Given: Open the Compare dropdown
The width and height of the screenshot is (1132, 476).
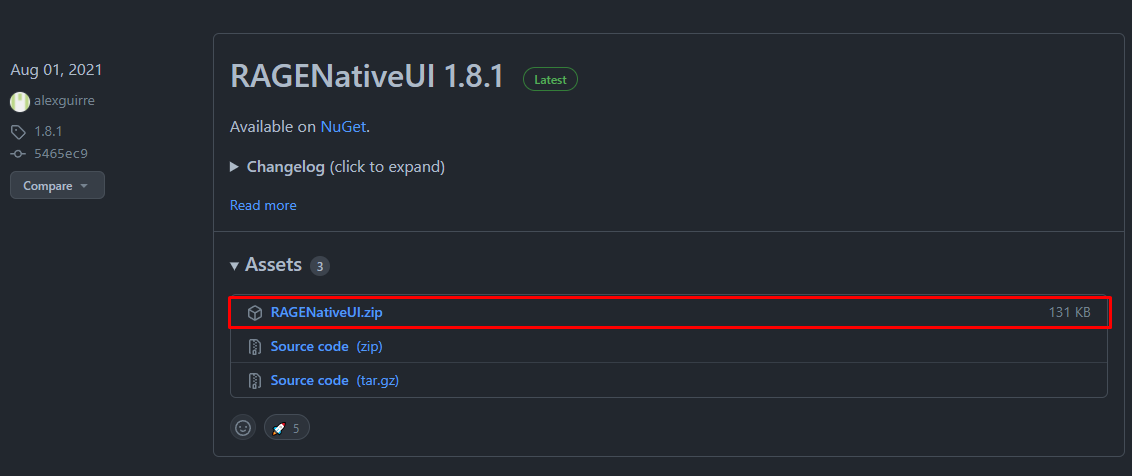Looking at the screenshot, I should click(x=57, y=186).
